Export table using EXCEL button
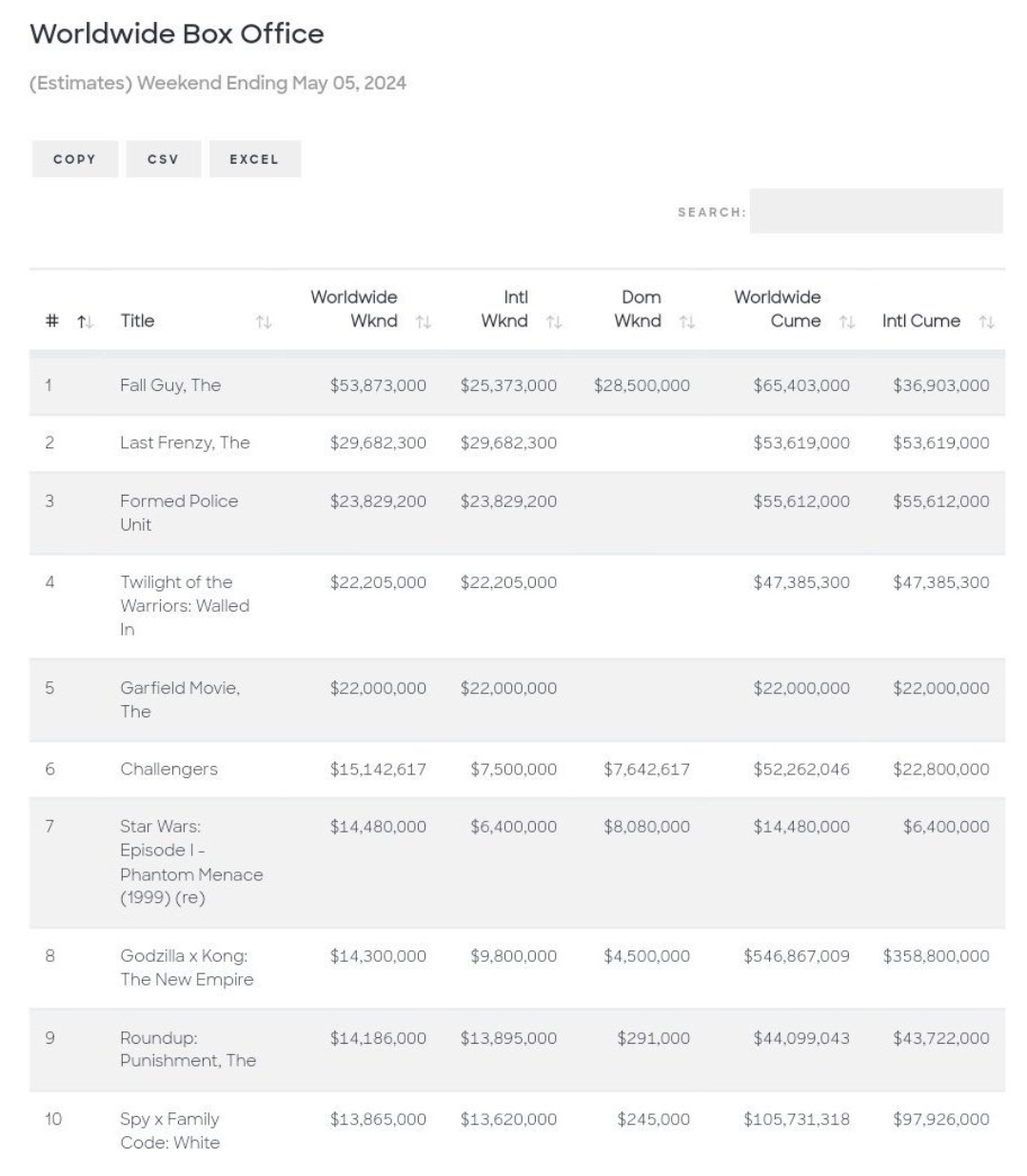This screenshot has width=1027, height=1176. [254, 159]
